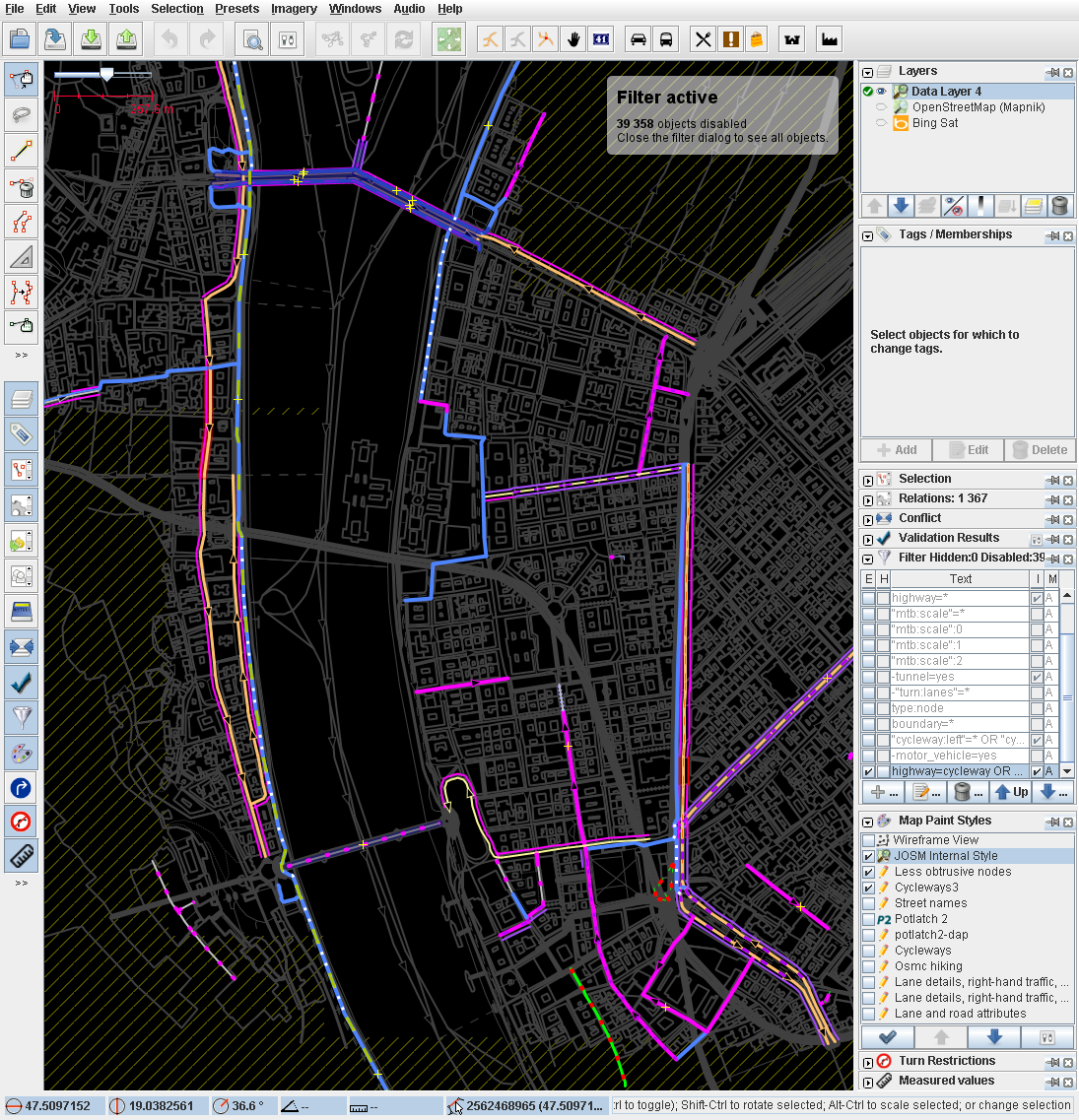Collapse the Map Paint Styles panel

tap(867, 823)
